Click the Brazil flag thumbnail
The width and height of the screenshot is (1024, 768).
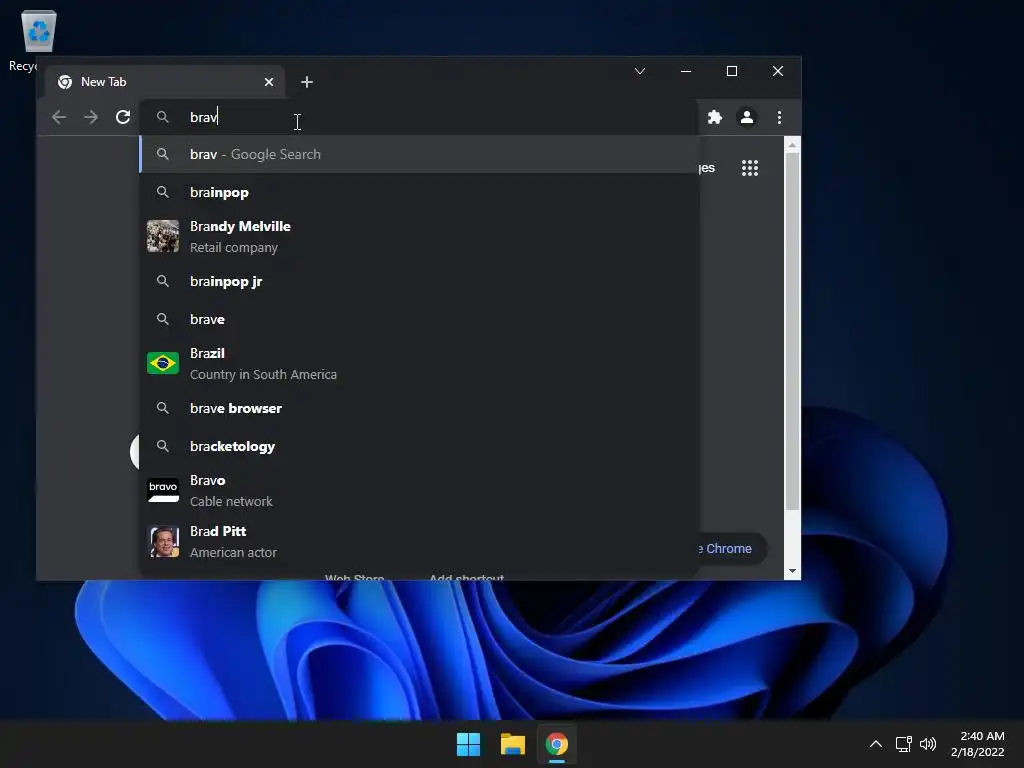[x=163, y=363]
